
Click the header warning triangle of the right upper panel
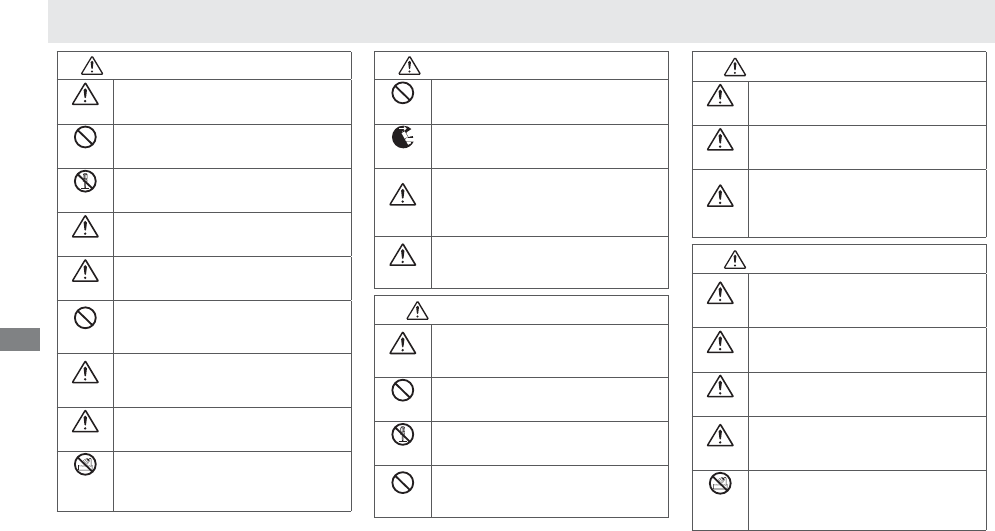point(736,67)
